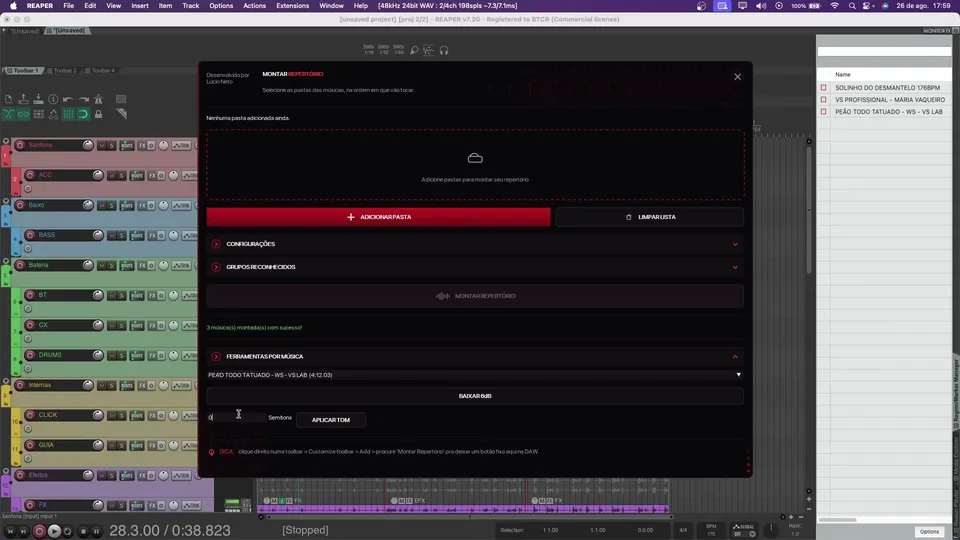The height and width of the screenshot is (540, 960).
Task: Open project using upload arrow icon
Action: [x=23, y=99]
